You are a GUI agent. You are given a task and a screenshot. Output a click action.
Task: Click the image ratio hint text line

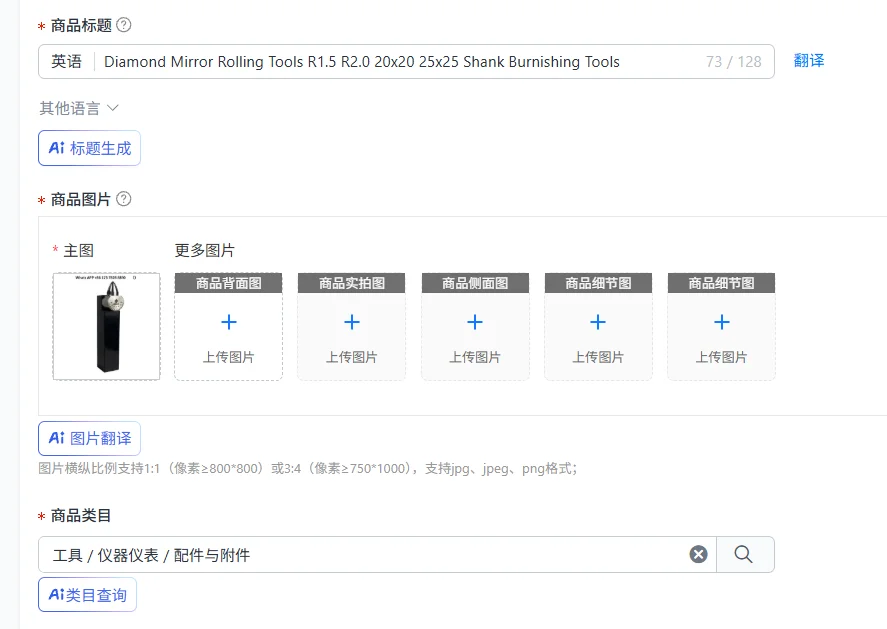click(x=308, y=468)
